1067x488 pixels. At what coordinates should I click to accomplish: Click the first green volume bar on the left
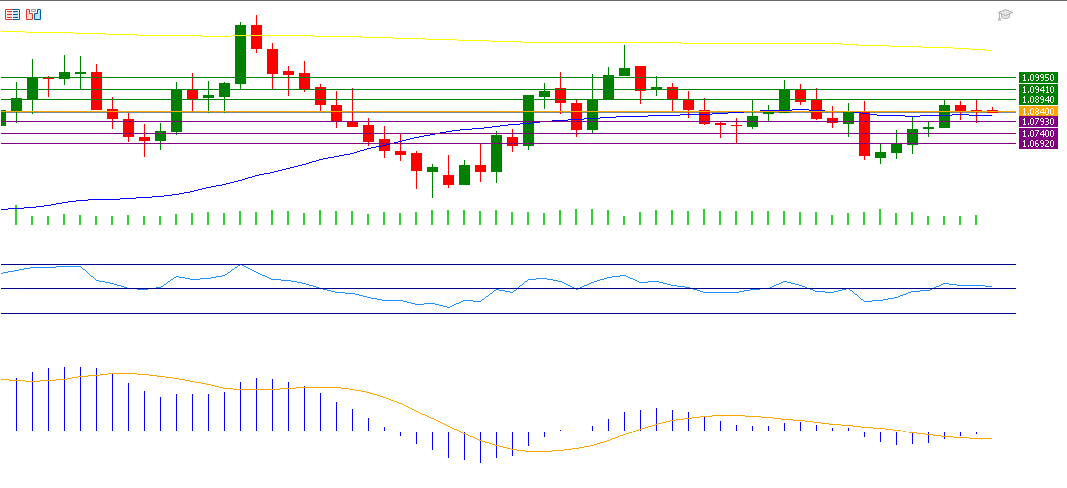[x=16, y=215]
